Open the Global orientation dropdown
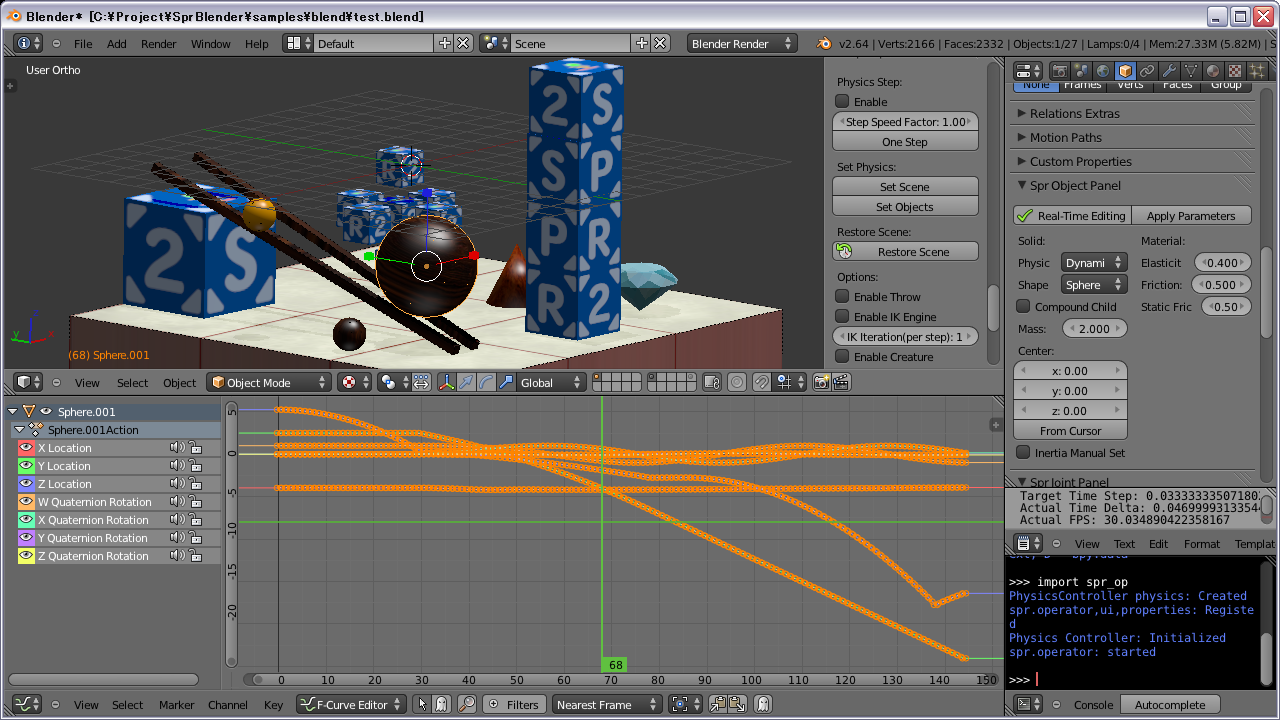The image size is (1280, 720). tap(549, 382)
